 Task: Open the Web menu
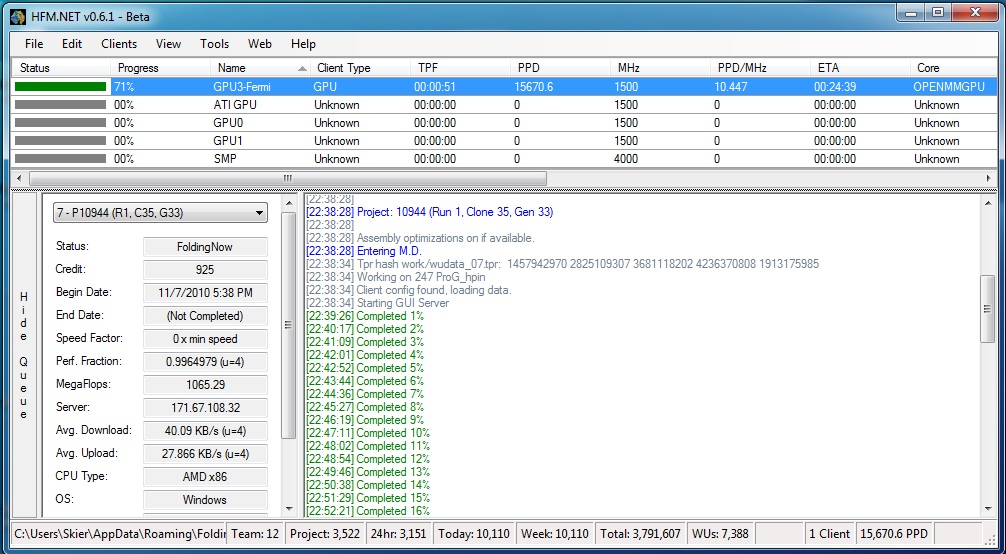coord(260,44)
